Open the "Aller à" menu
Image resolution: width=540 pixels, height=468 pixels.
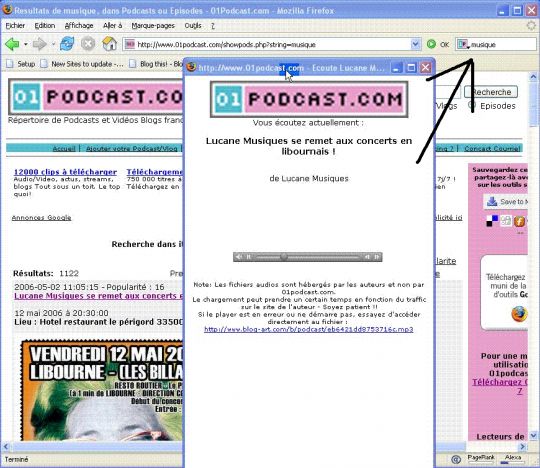[x=113, y=25]
